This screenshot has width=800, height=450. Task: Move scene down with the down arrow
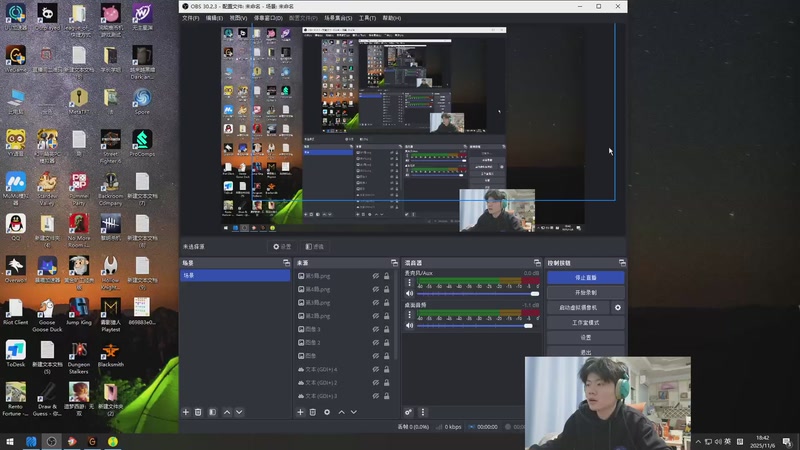pyautogui.click(x=239, y=412)
